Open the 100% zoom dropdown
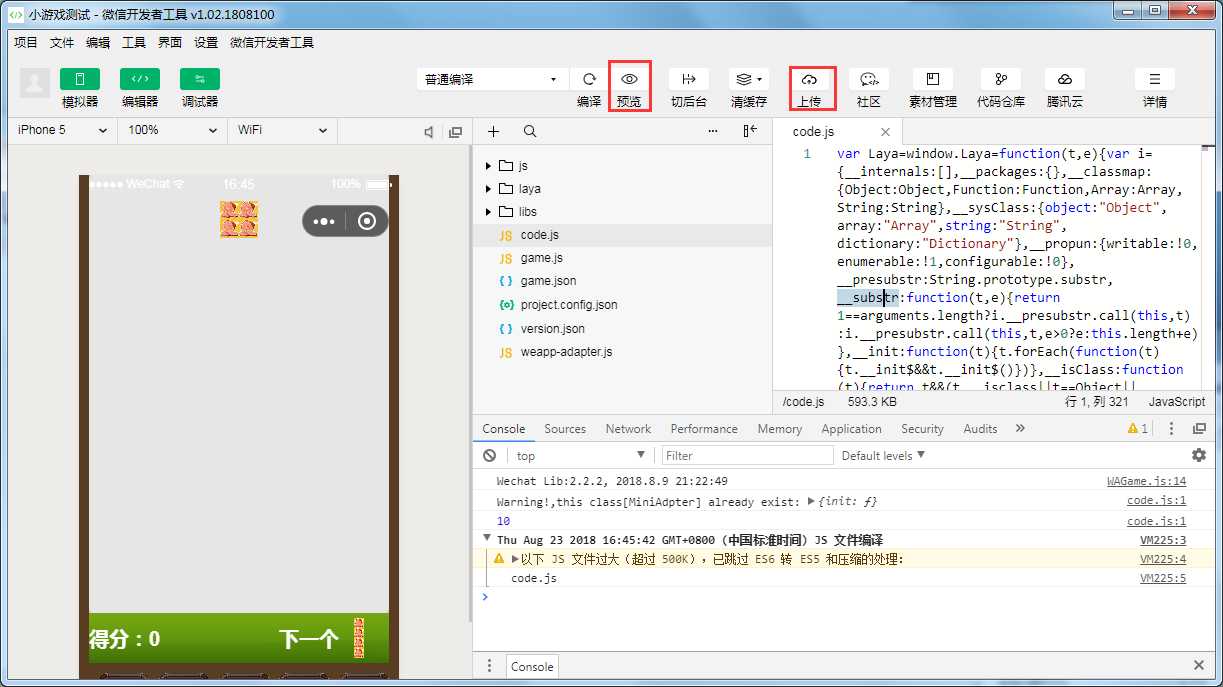 173,130
